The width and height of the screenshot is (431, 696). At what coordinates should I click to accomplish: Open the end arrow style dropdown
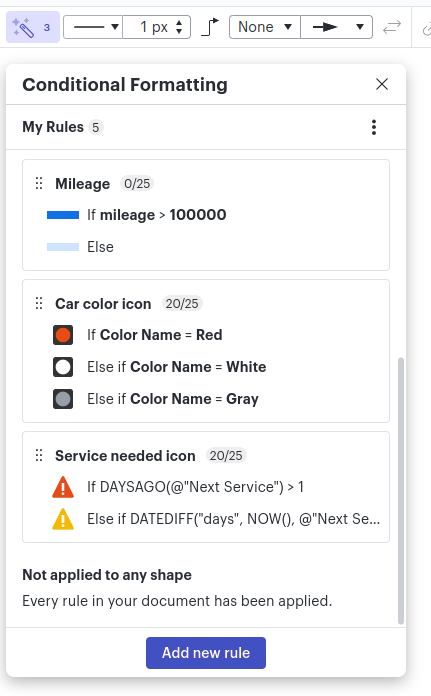click(336, 27)
